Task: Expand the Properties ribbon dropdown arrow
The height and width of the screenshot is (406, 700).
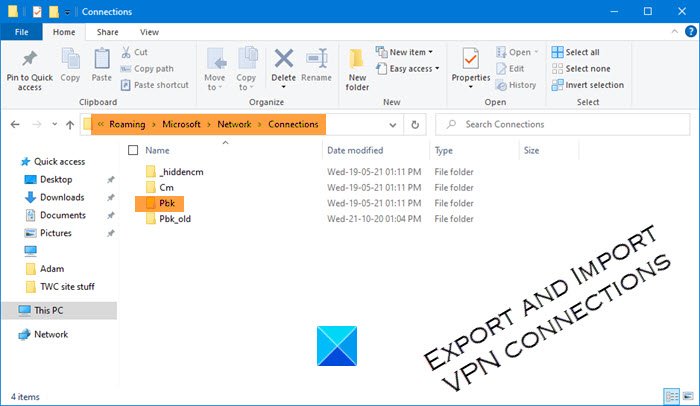Action: pyautogui.click(x=471, y=87)
